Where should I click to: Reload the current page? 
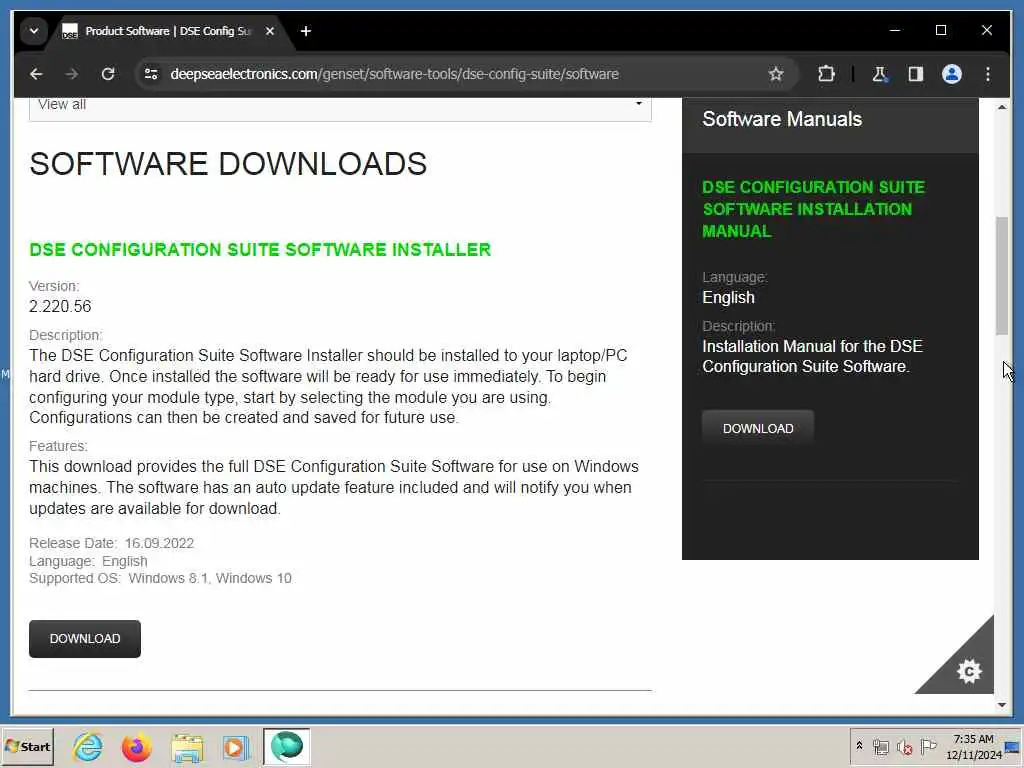point(108,74)
